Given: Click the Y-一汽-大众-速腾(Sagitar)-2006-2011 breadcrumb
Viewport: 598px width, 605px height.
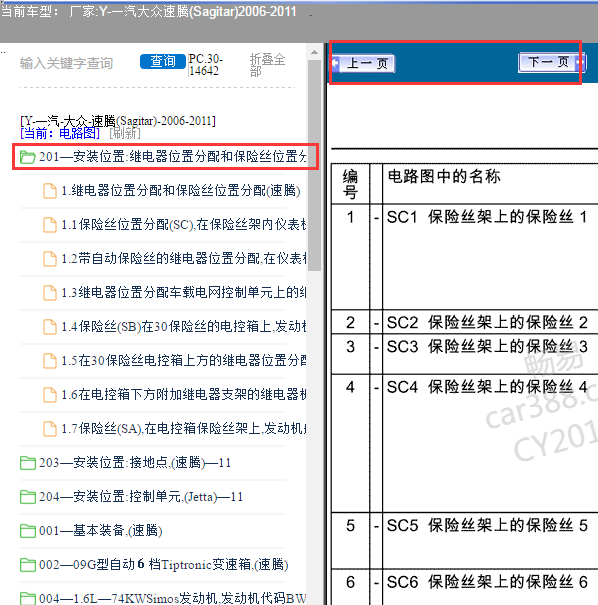Looking at the screenshot, I should (118, 121).
